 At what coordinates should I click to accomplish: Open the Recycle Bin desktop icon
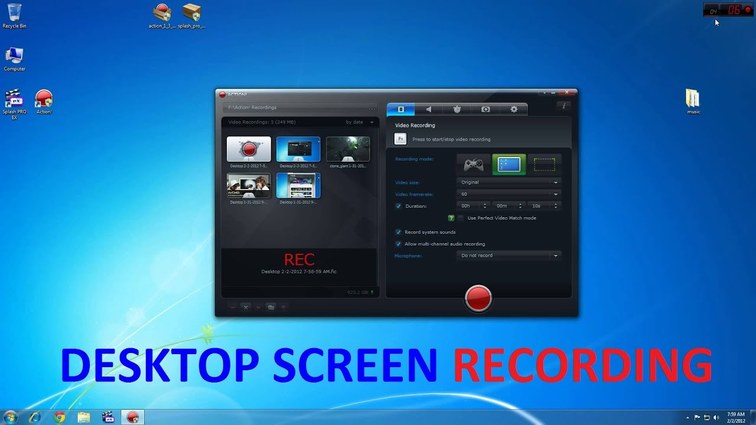[x=14, y=16]
